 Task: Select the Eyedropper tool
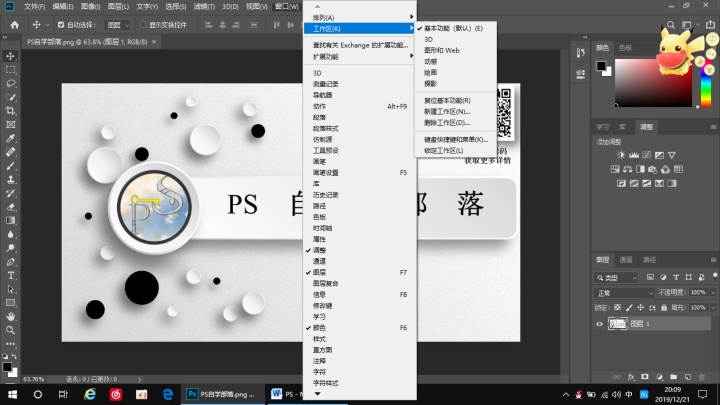click(10, 138)
